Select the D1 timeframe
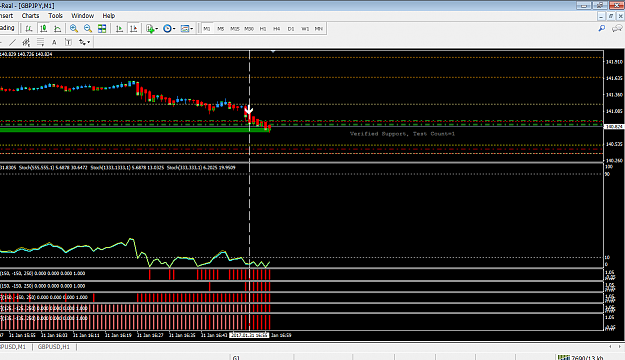Viewport: 625px width, 360px height. [291, 29]
